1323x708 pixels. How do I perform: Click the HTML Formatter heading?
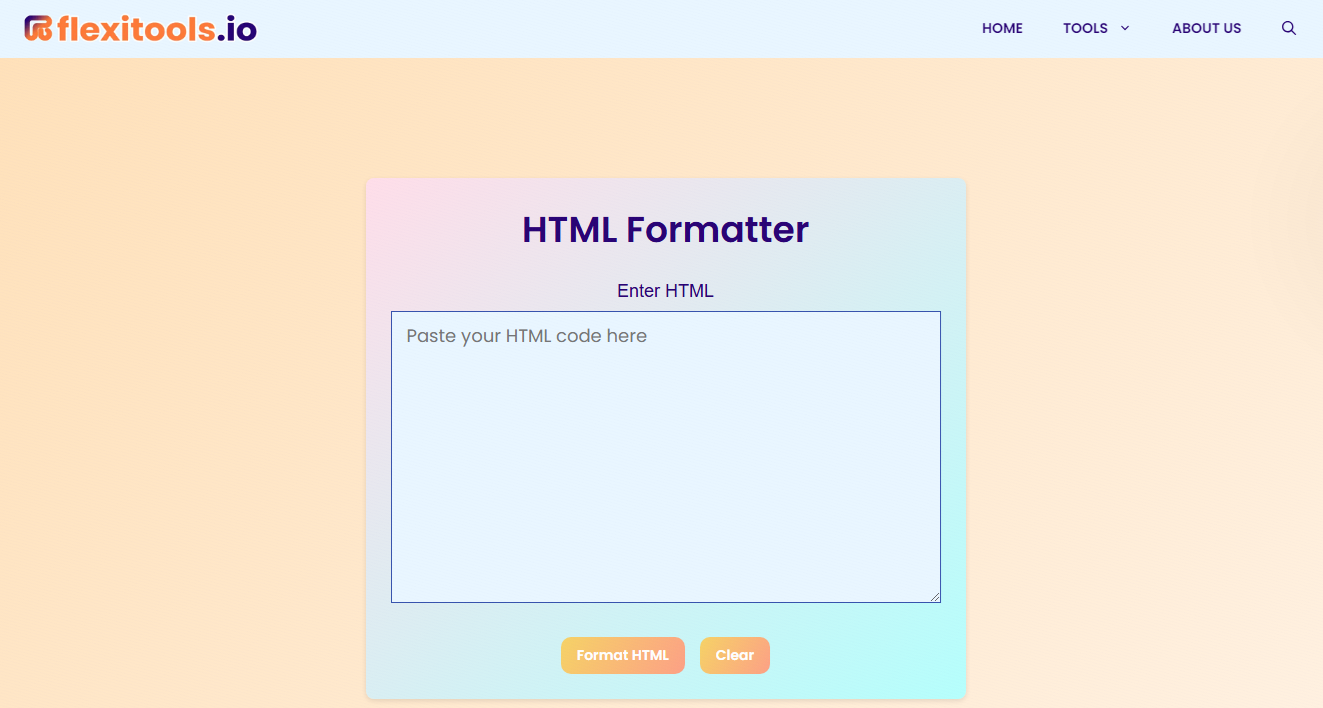click(x=666, y=229)
